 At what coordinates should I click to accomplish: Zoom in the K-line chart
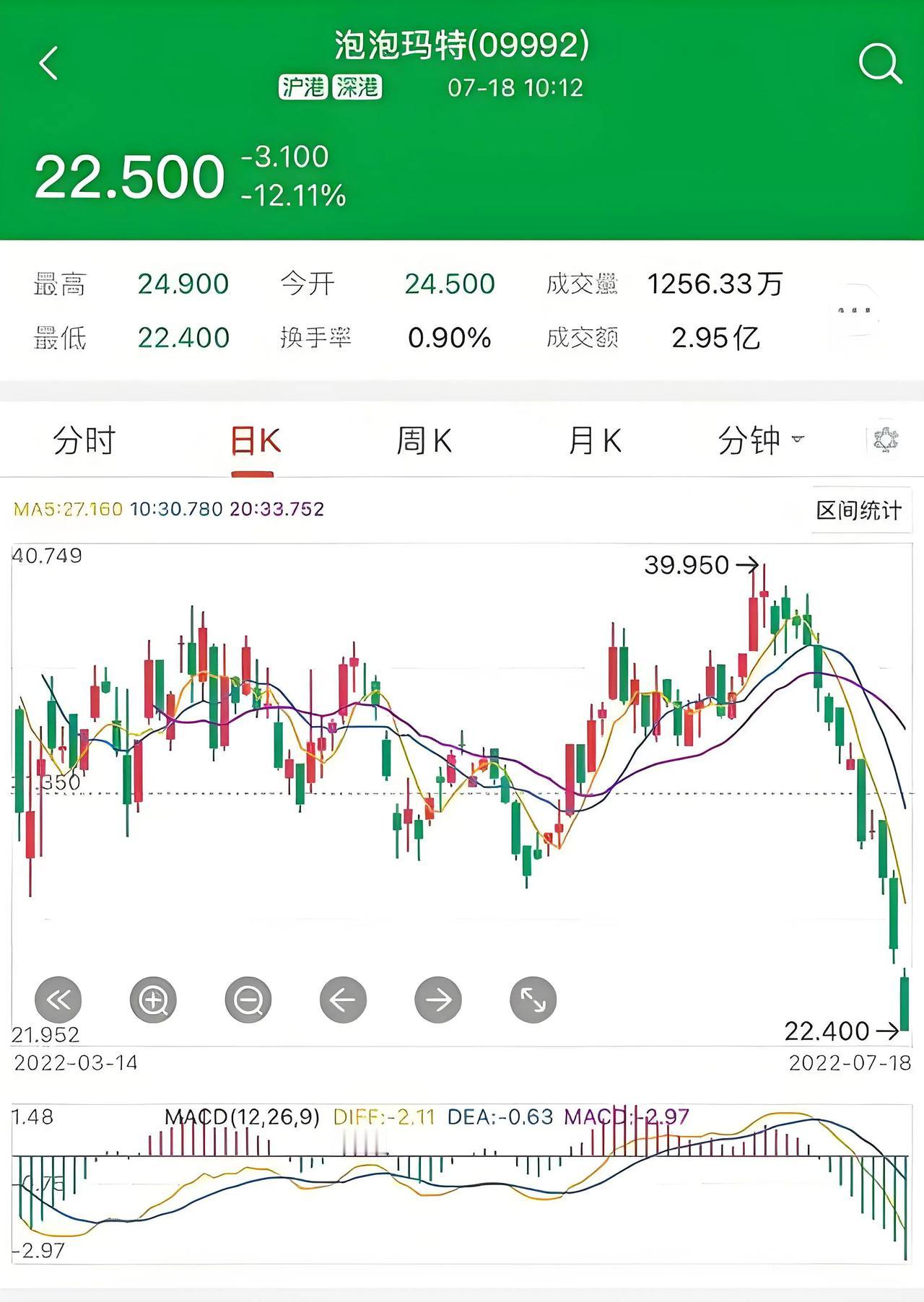point(153,1000)
